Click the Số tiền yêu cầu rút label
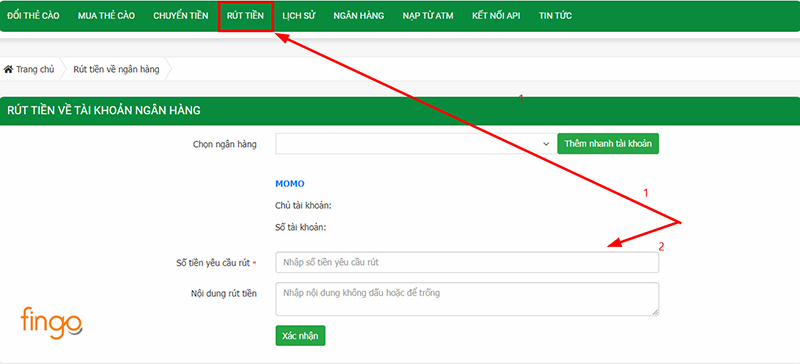 click(213, 263)
